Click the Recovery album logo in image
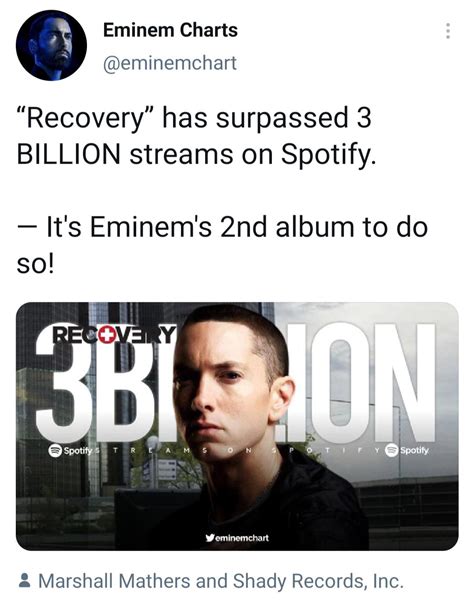The height and width of the screenshot is (602, 474). [114, 334]
